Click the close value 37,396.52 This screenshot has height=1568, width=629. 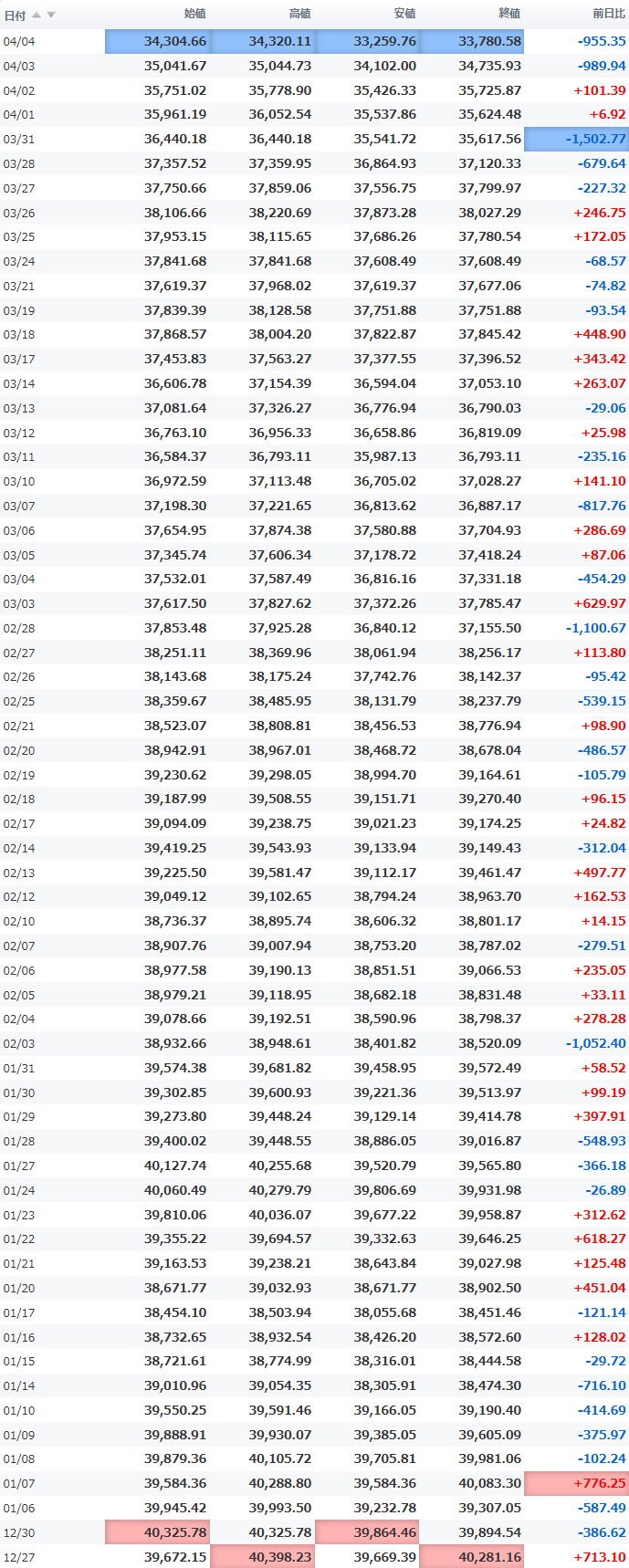pyautogui.click(x=490, y=359)
